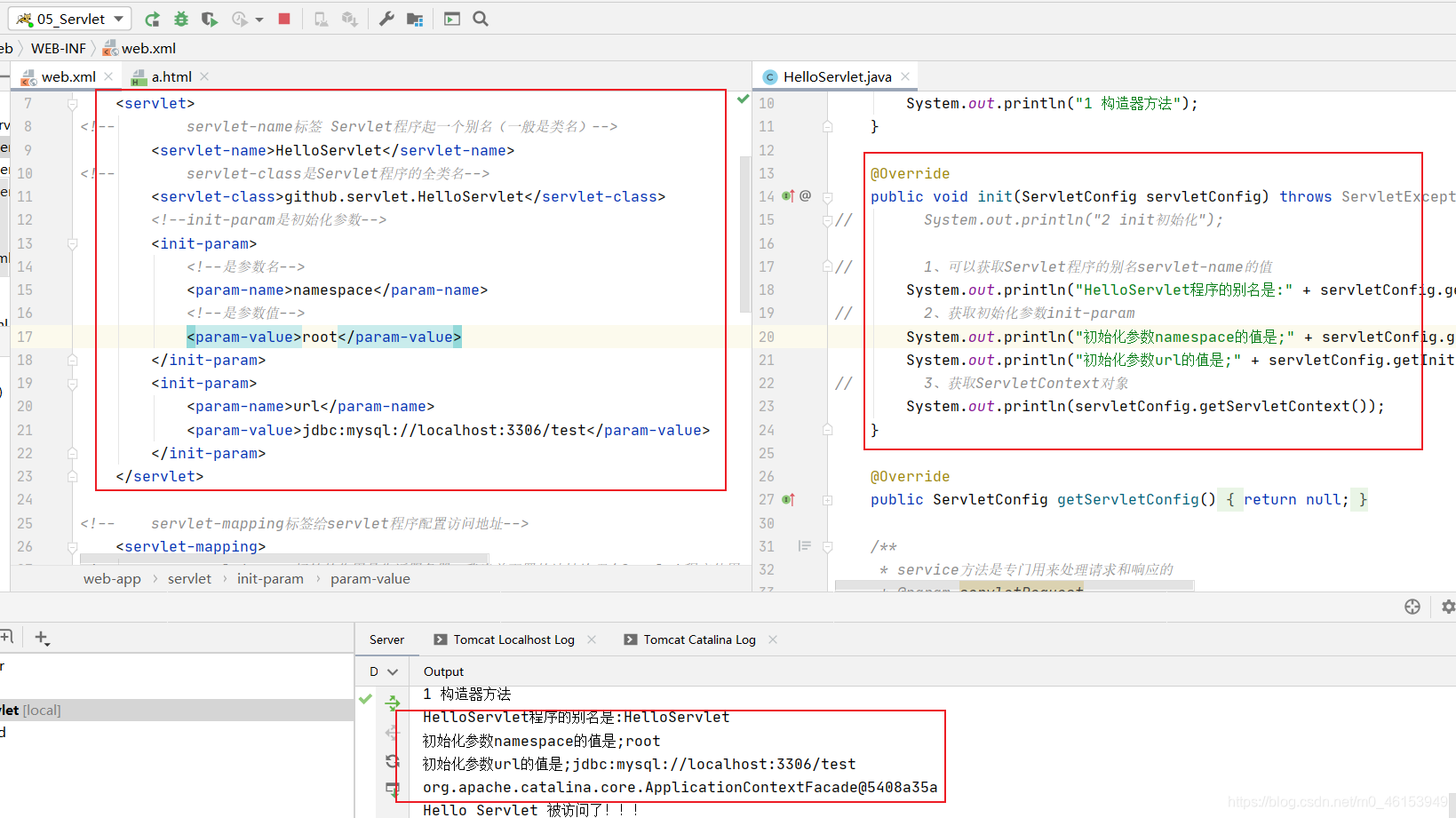The height and width of the screenshot is (818, 1456).
Task: Collapse the Javadoc comment fold on line 31
Action: click(x=827, y=547)
